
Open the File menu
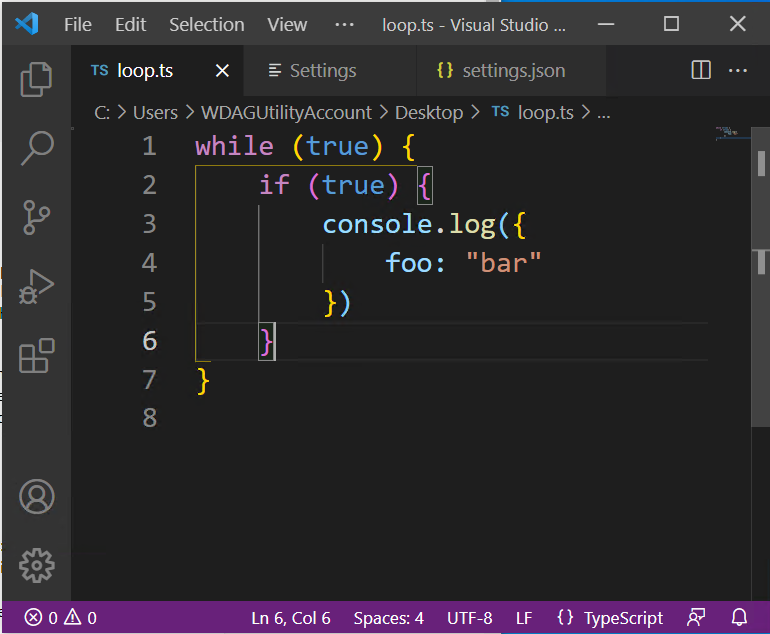[78, 24]
